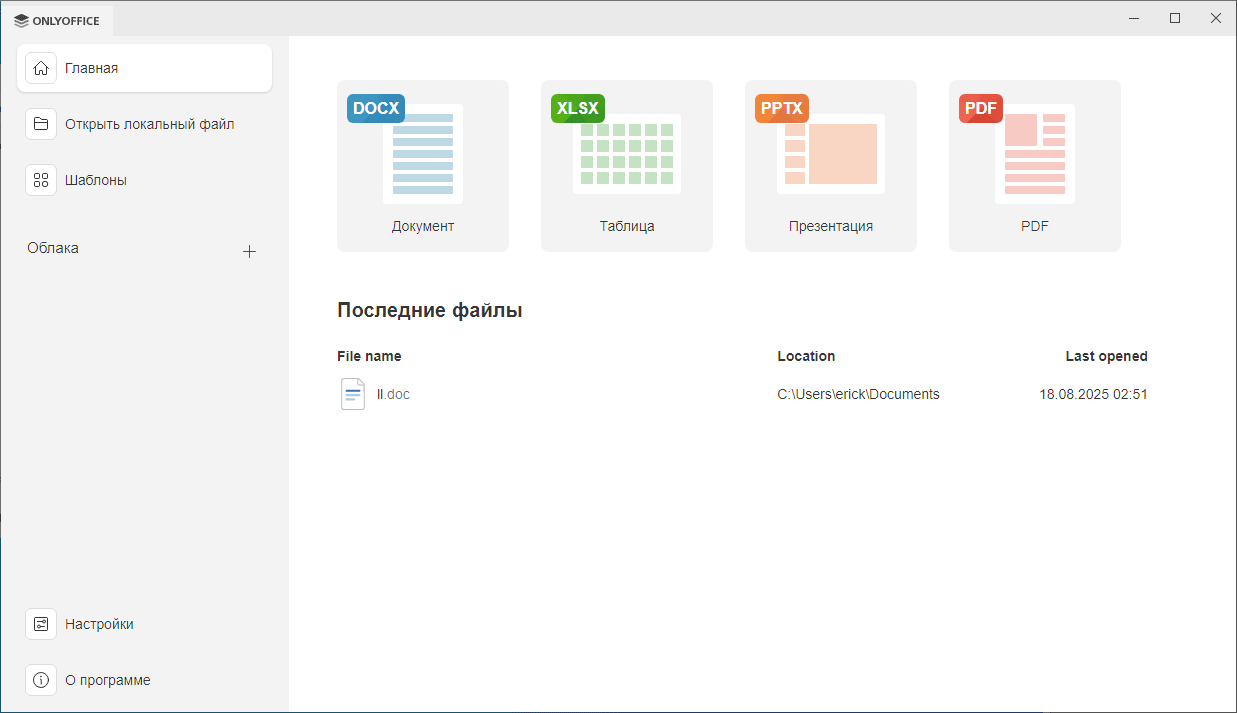
Task: Click the О программе info icon
Action: (x=41, y=680)
